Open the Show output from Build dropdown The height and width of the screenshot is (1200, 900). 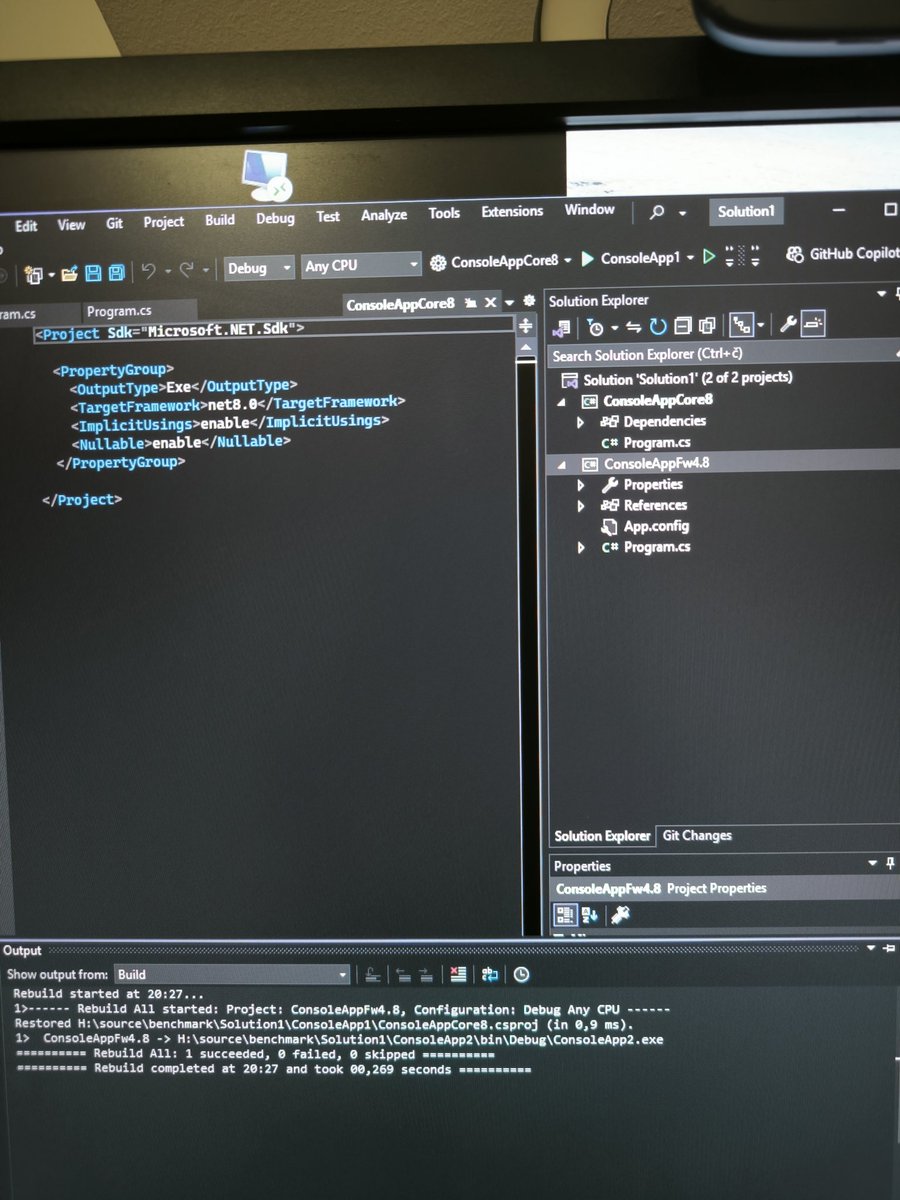click(232, 974)
